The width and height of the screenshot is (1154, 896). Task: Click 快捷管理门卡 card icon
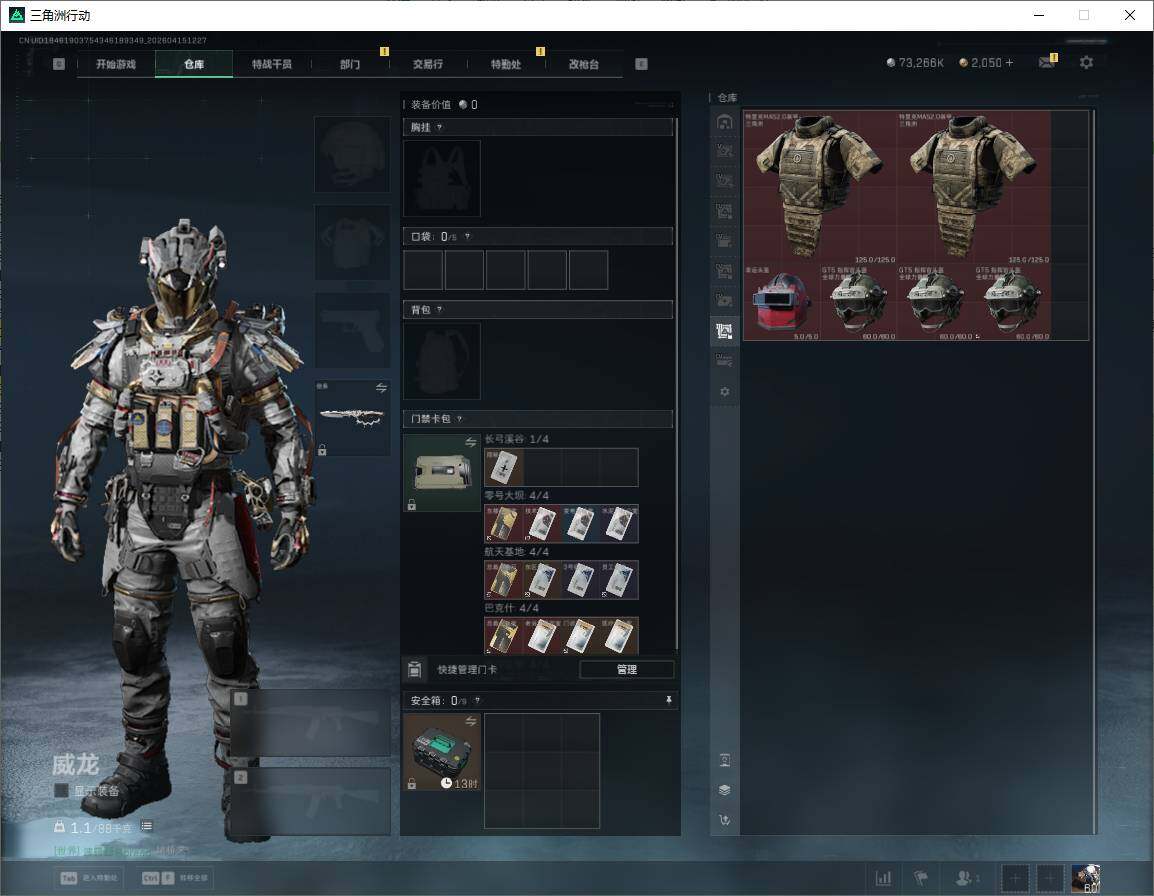(x=414, y=669)
